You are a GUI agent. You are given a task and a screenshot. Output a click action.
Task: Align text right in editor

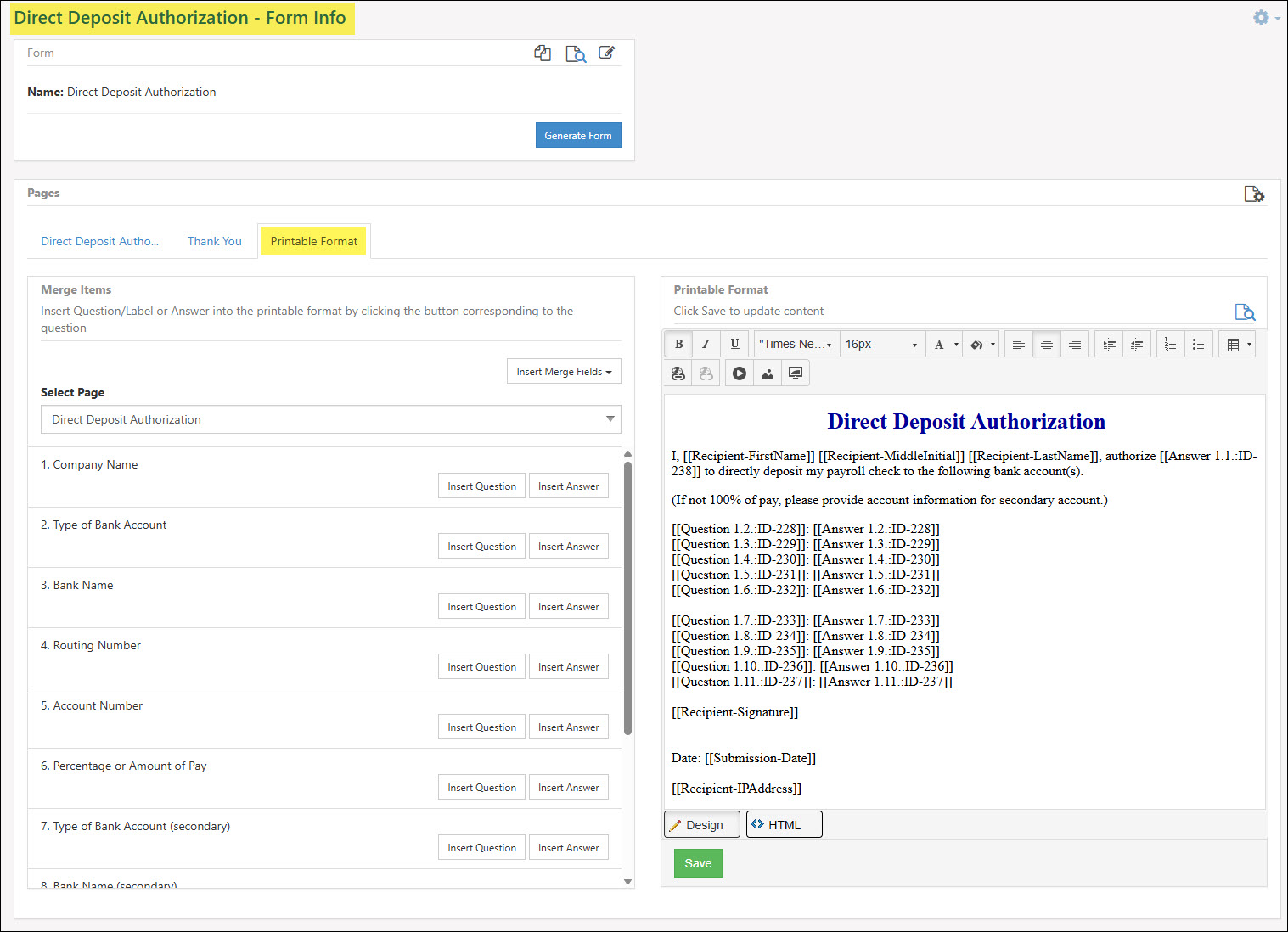pyautogui.click(x=1075, y=344)
